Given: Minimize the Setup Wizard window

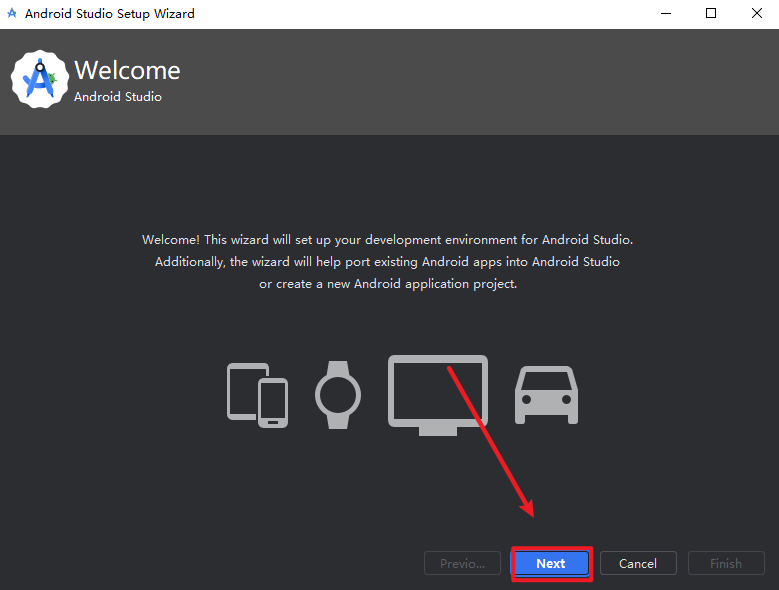Looking at the screenshot, I should 664,14.
